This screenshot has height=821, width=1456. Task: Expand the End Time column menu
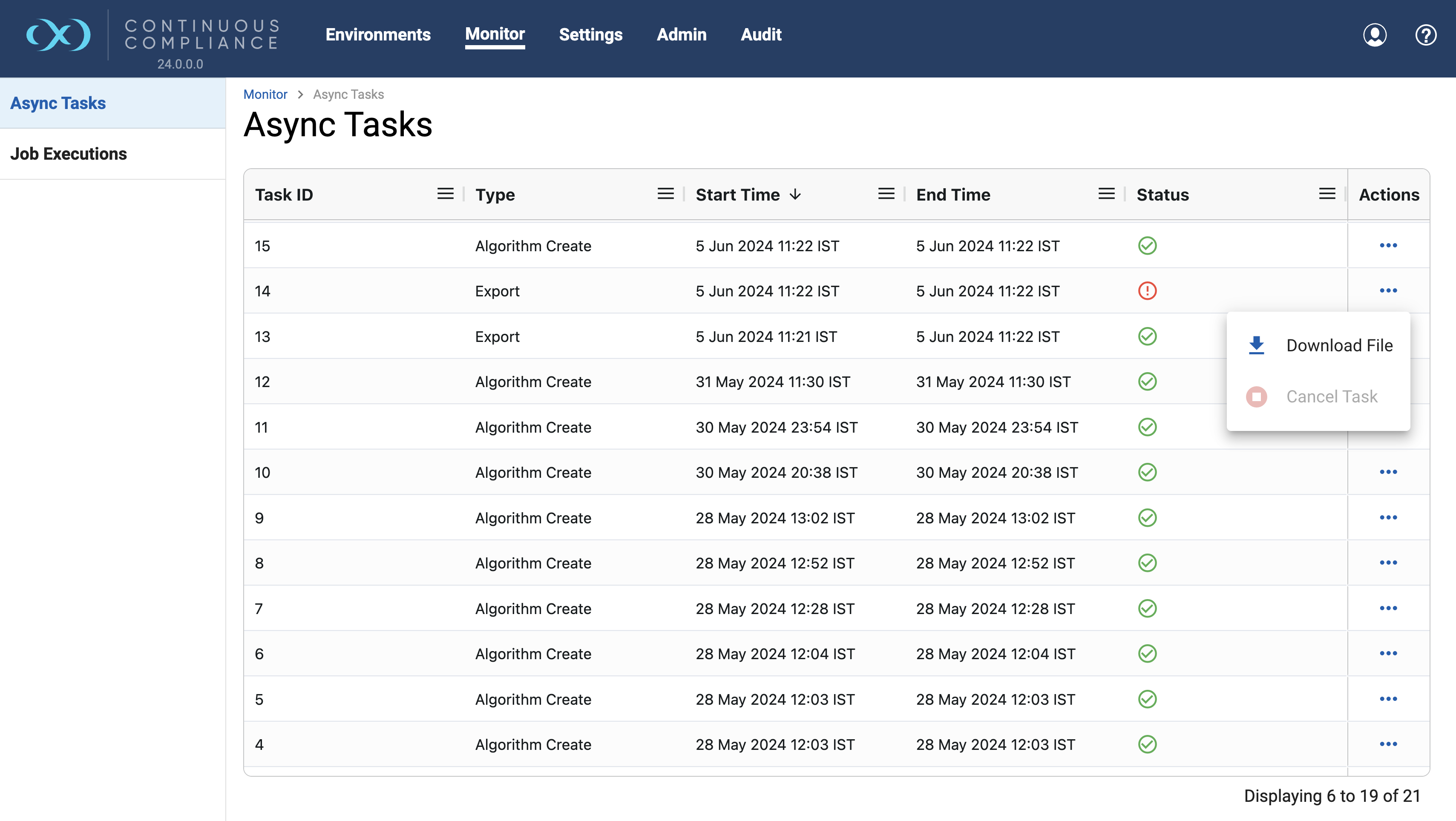pyautogui.click(x=1106, y=194)
